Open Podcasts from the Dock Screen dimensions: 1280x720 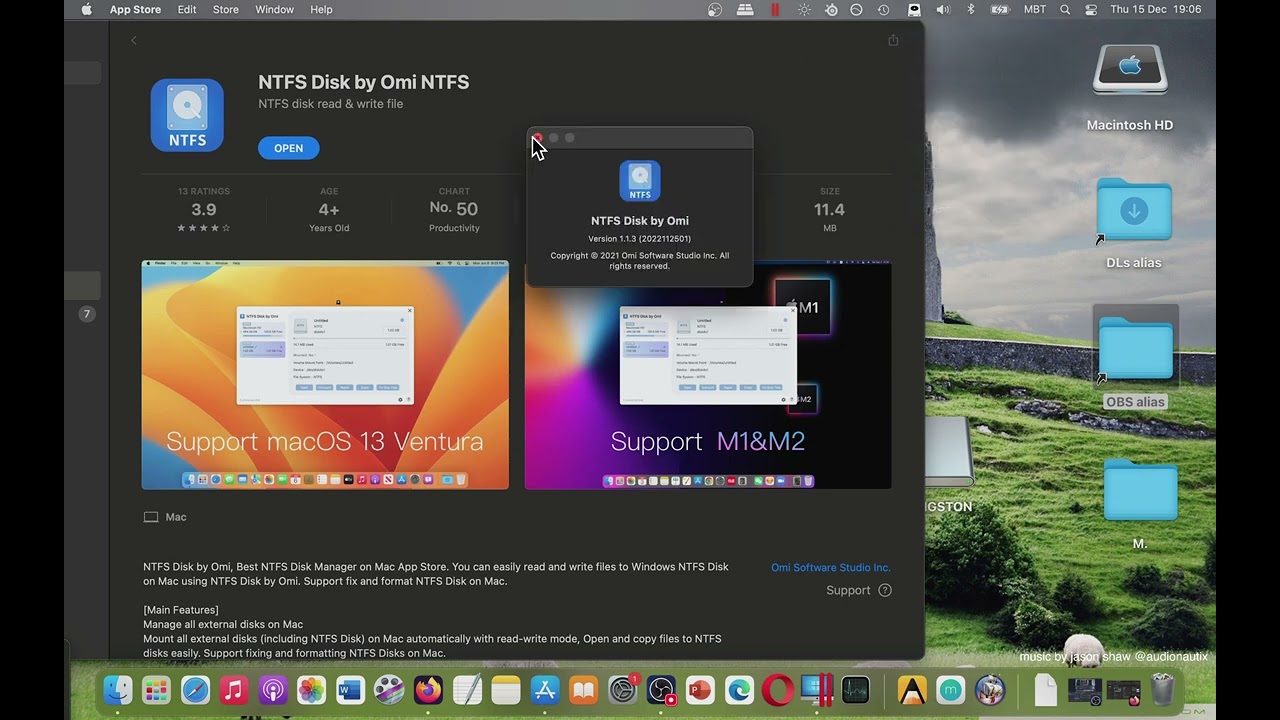coord(273,690)
